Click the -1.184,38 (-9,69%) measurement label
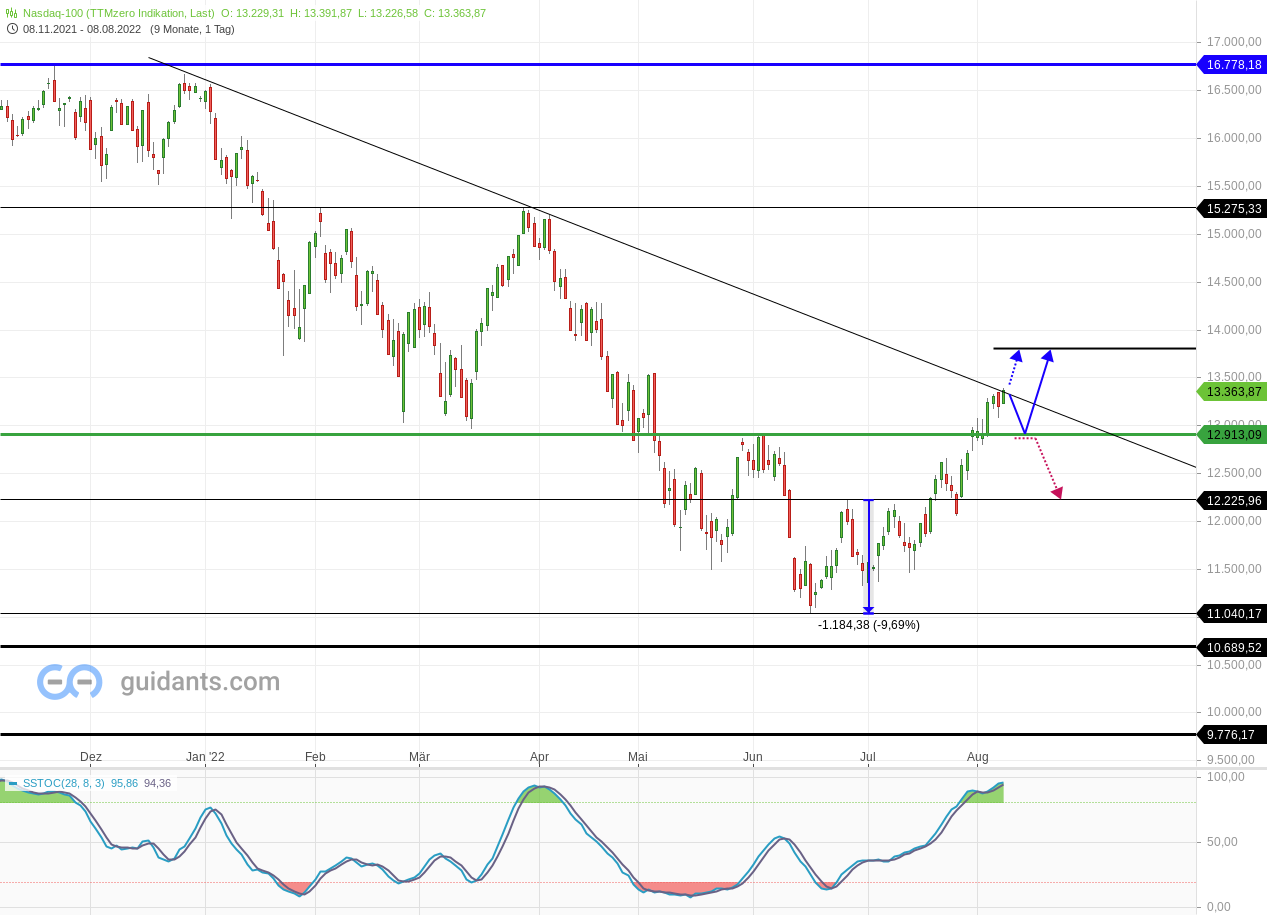 (868, 624)
